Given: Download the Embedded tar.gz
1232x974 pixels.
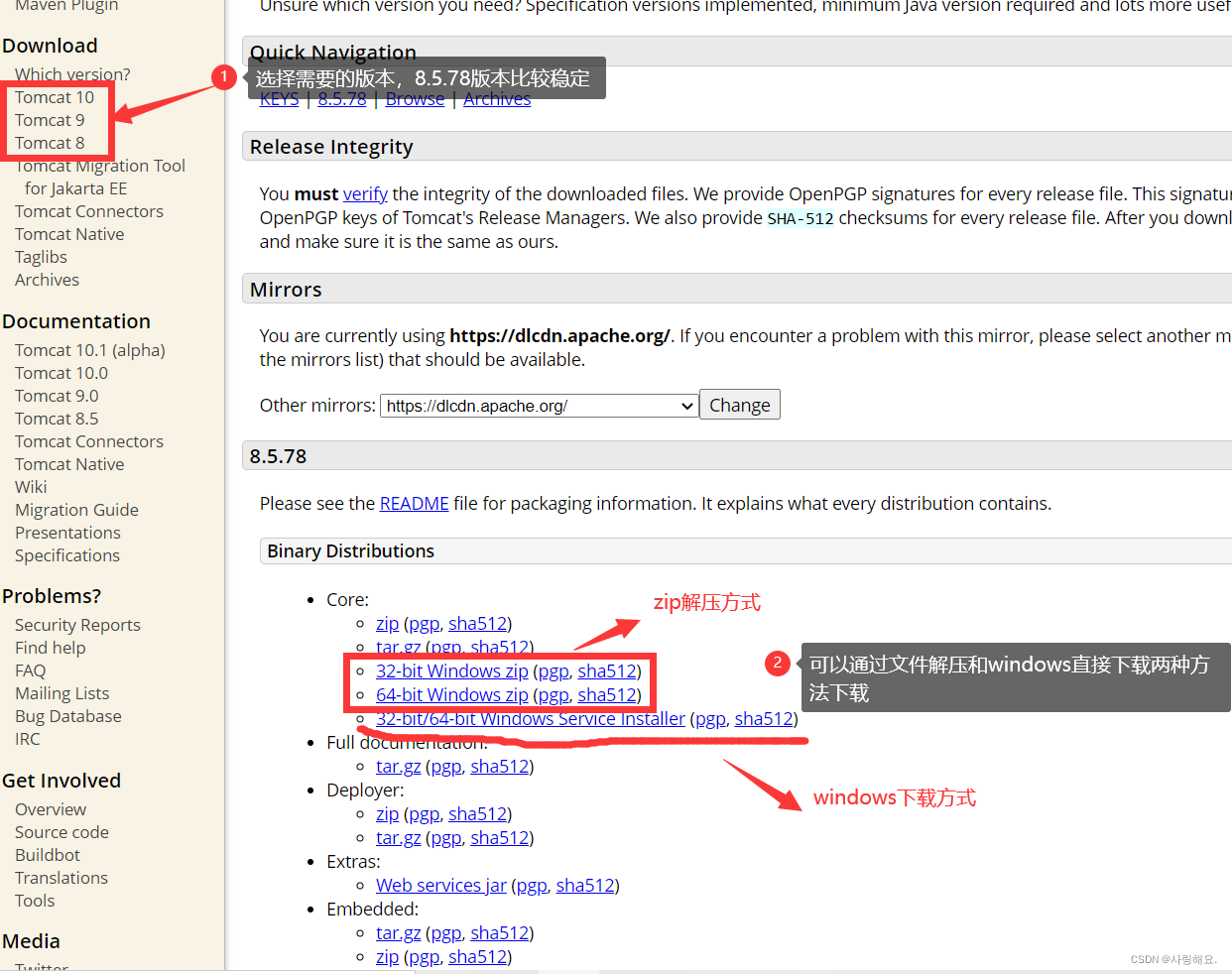Looking at the screenshot, I should [x=398, y=933].
